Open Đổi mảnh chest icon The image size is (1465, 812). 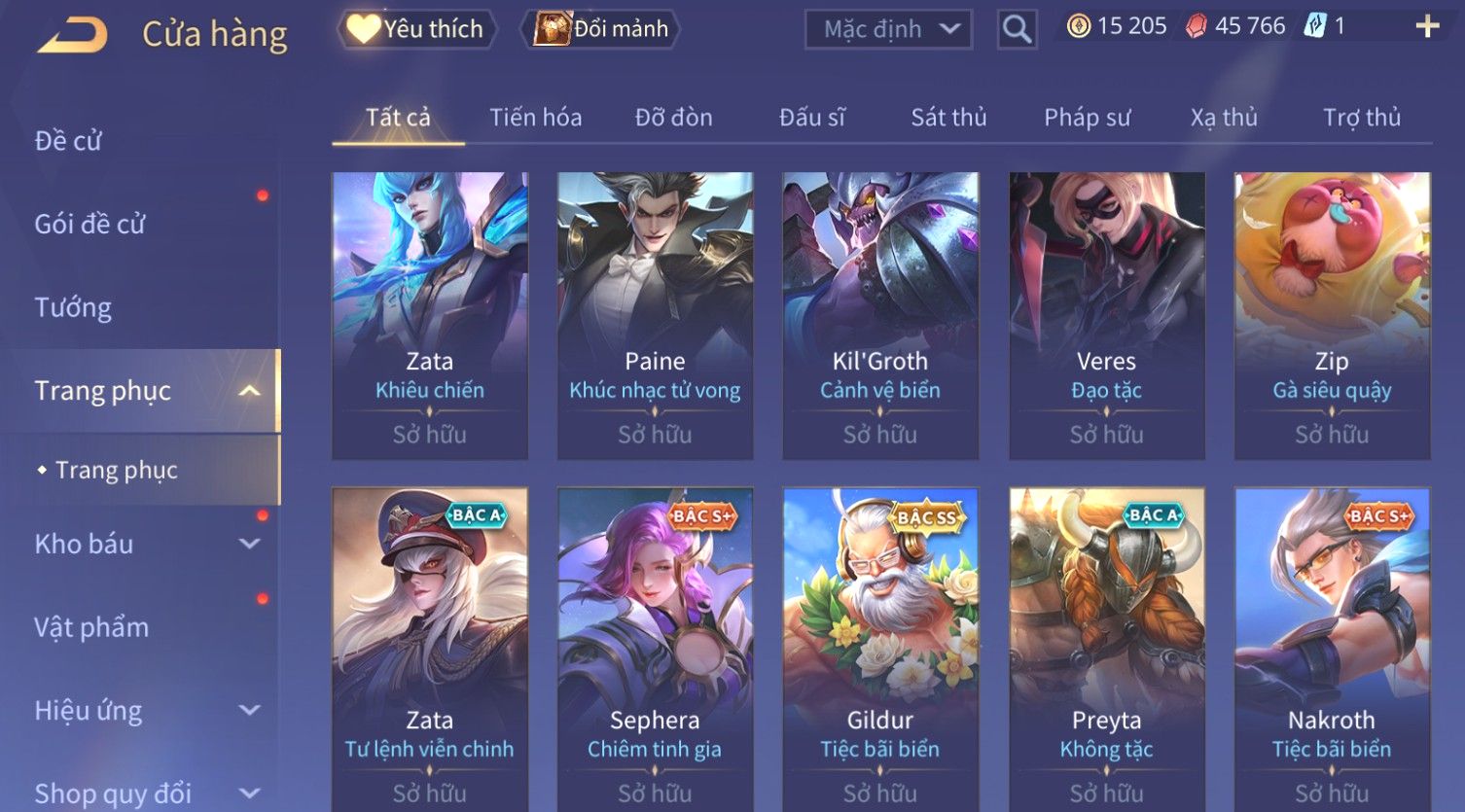click(x=552, y=29)
